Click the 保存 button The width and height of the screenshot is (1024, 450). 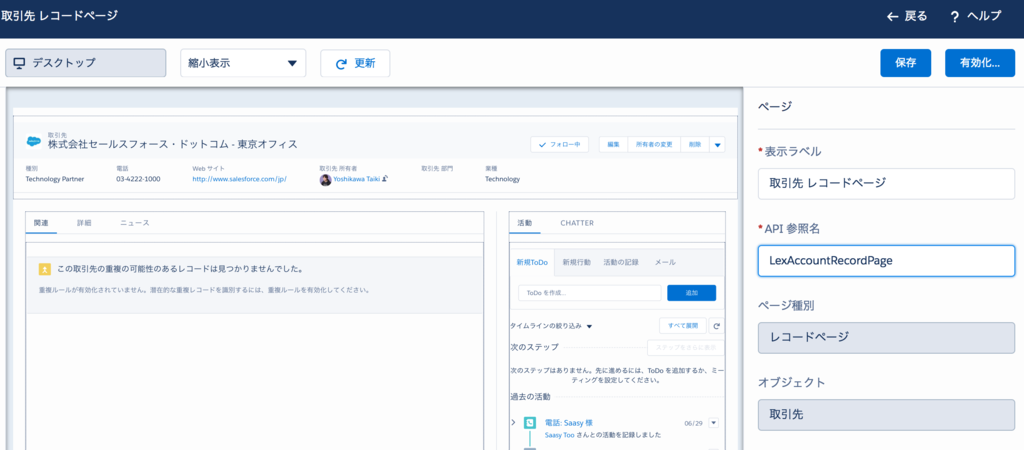[905, 63]
